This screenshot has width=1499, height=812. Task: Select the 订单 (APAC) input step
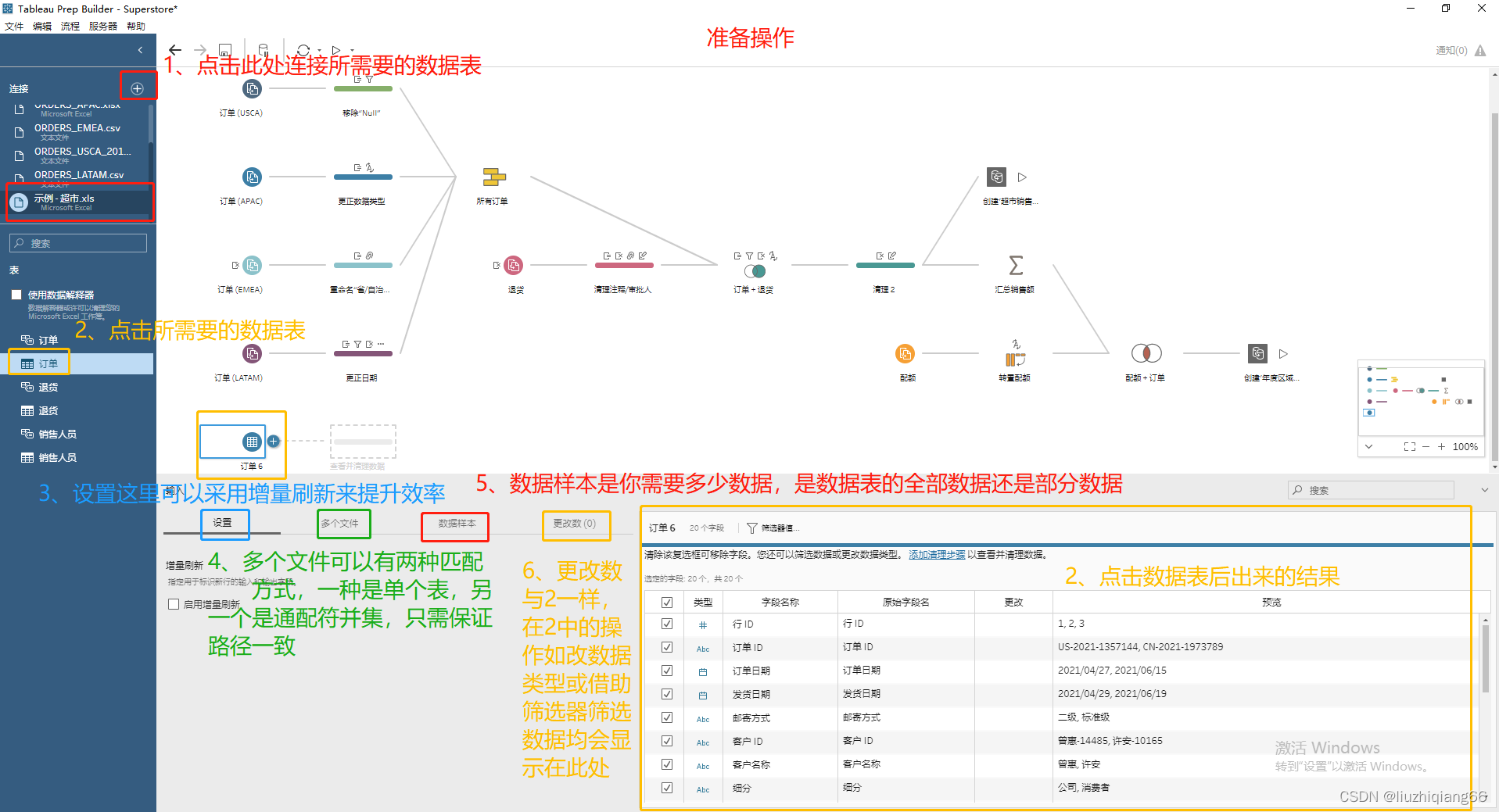[252, 177]
